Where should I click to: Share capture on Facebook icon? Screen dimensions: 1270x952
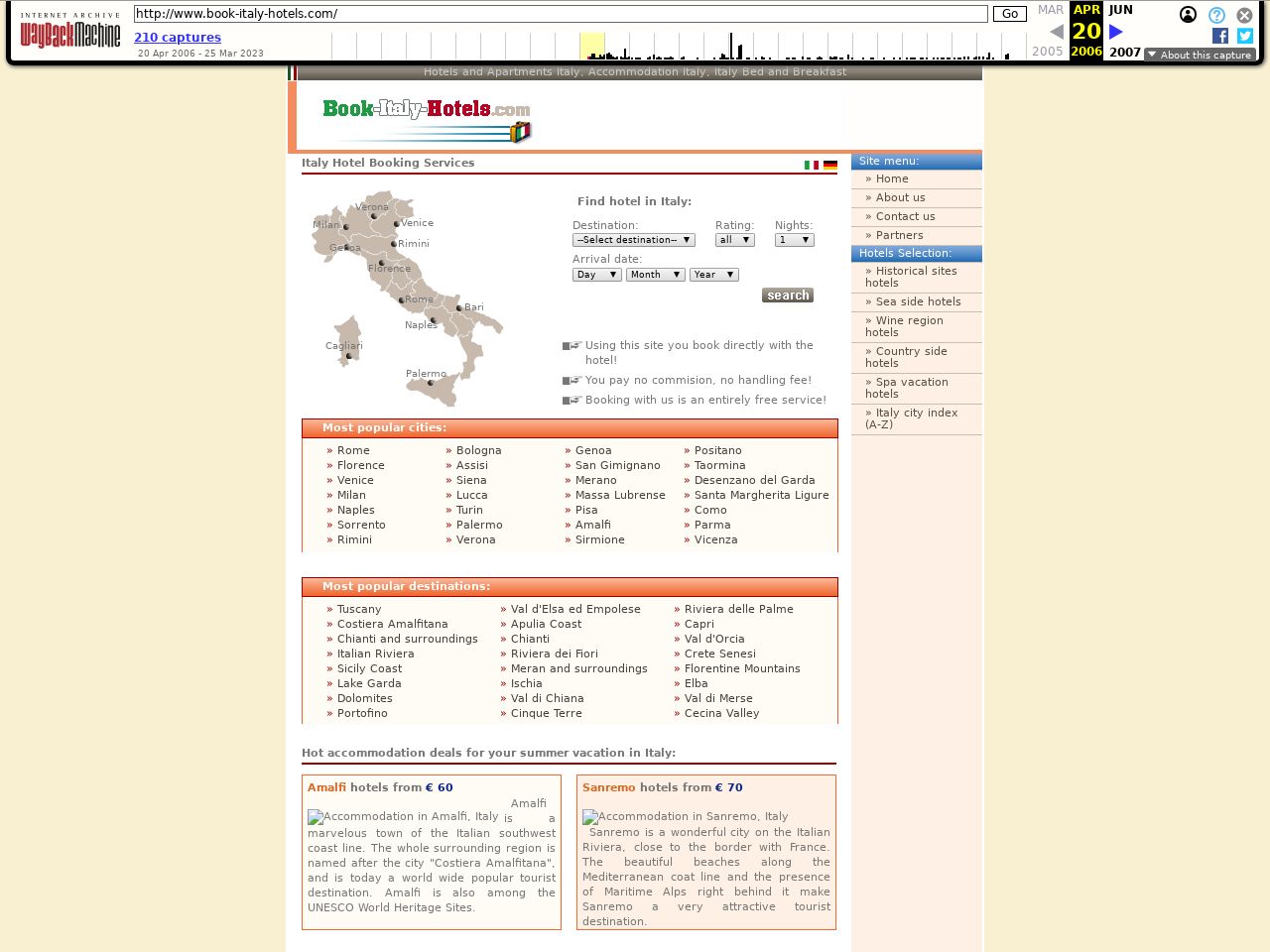click(x=1219, y=36)
